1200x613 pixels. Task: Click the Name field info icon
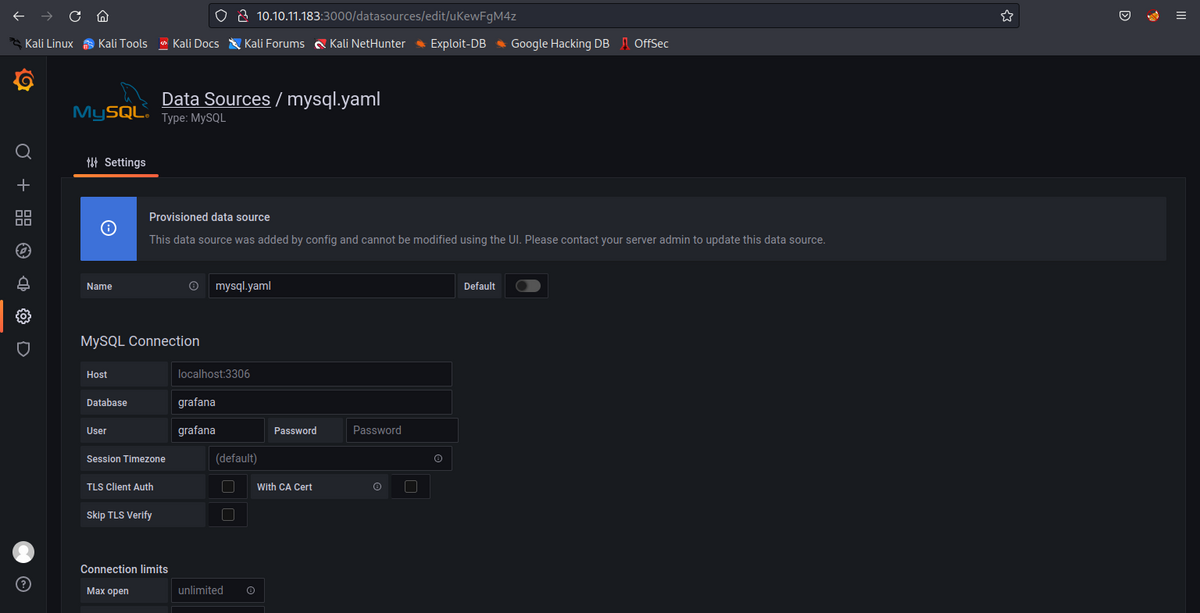193,286
